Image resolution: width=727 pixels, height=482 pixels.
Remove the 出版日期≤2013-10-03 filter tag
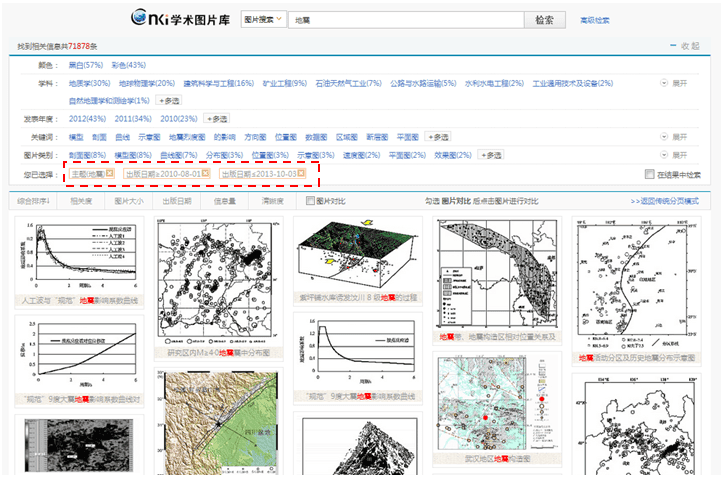click(x=301, y=173)
